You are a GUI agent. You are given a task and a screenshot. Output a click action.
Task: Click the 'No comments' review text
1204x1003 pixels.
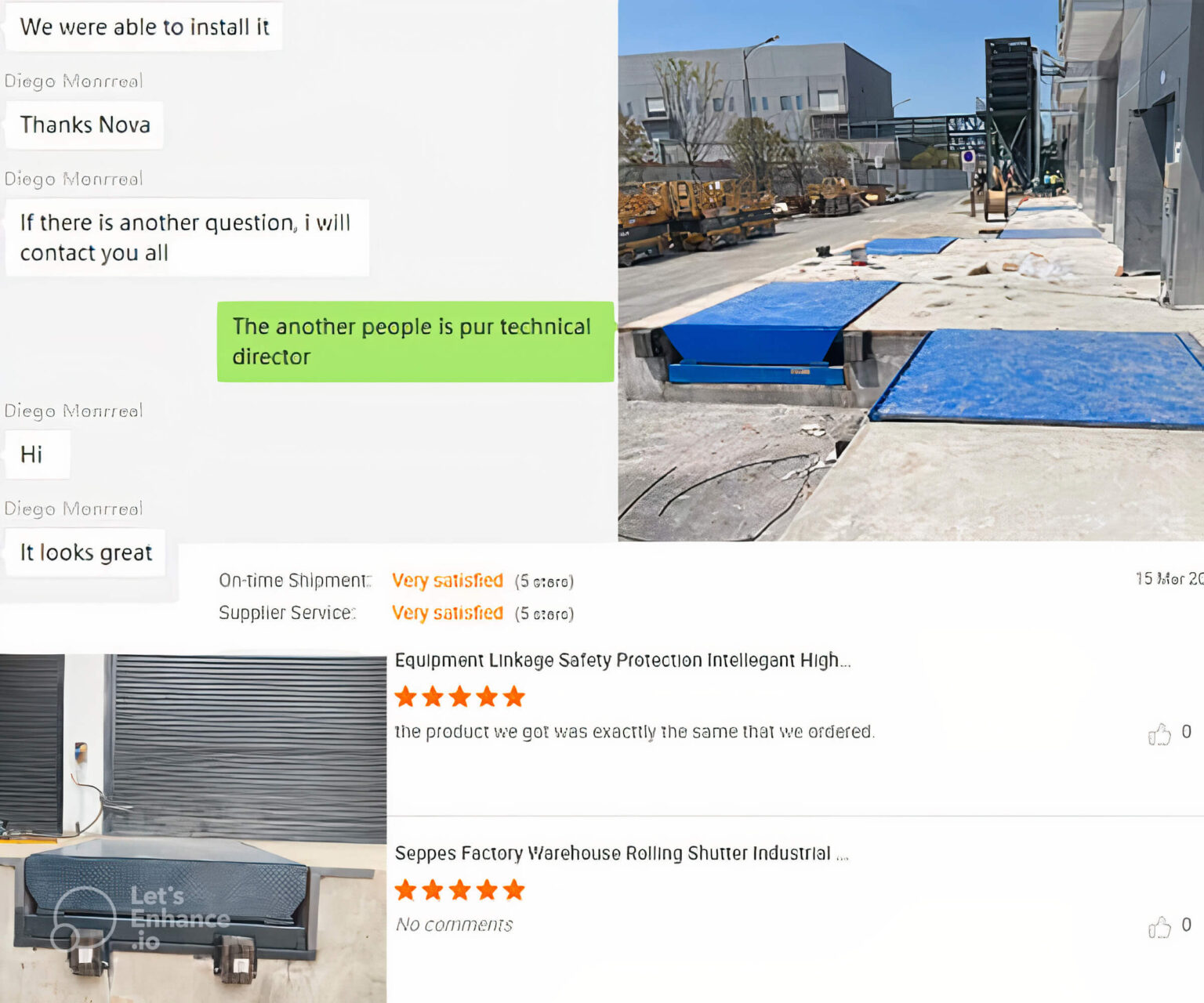pyautogui.click(x=454, y=925)
